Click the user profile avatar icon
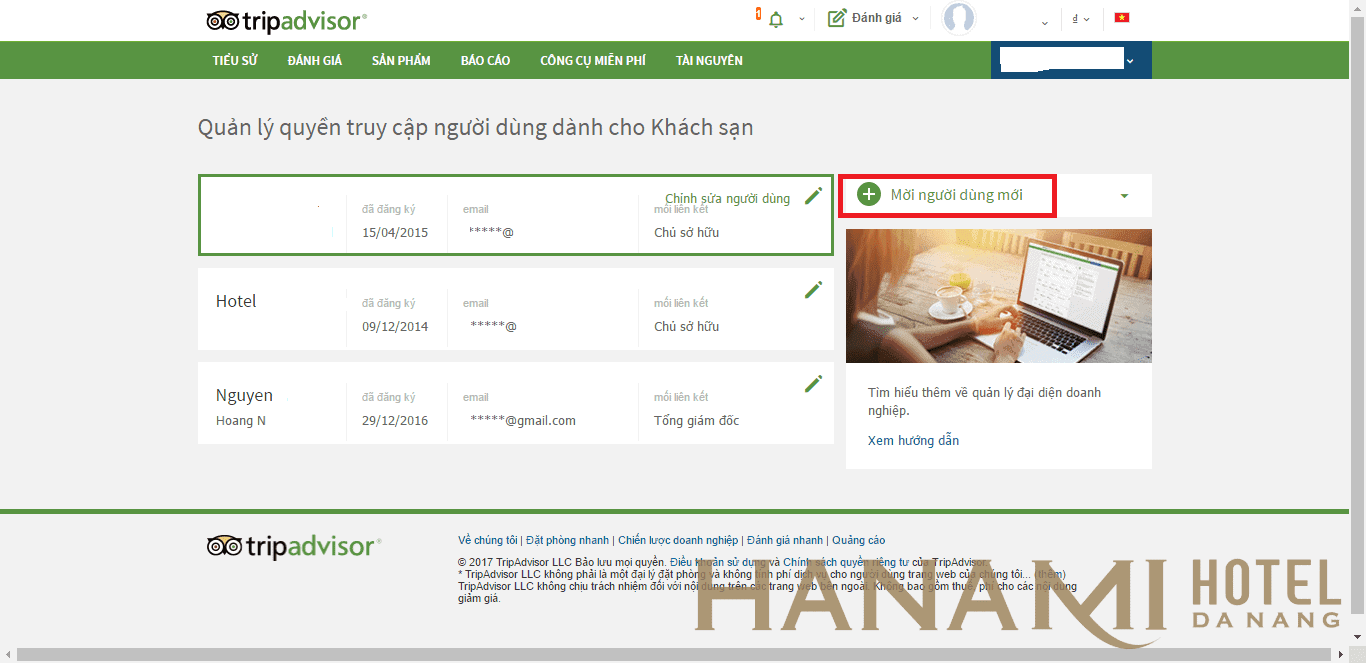Image resolution: width=1366 pixels, height=663 pixels. [958, 19]
